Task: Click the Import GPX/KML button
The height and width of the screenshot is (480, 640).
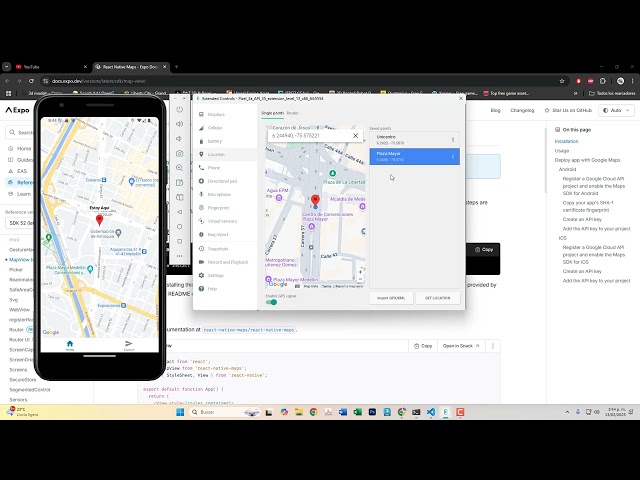Action: [x=391, y=298]
